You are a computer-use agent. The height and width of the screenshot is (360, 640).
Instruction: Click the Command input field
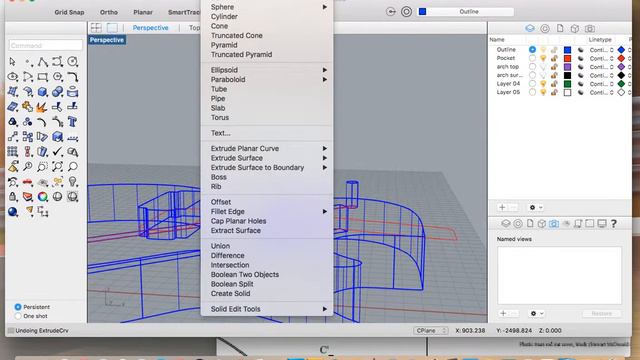click(45, 45)
